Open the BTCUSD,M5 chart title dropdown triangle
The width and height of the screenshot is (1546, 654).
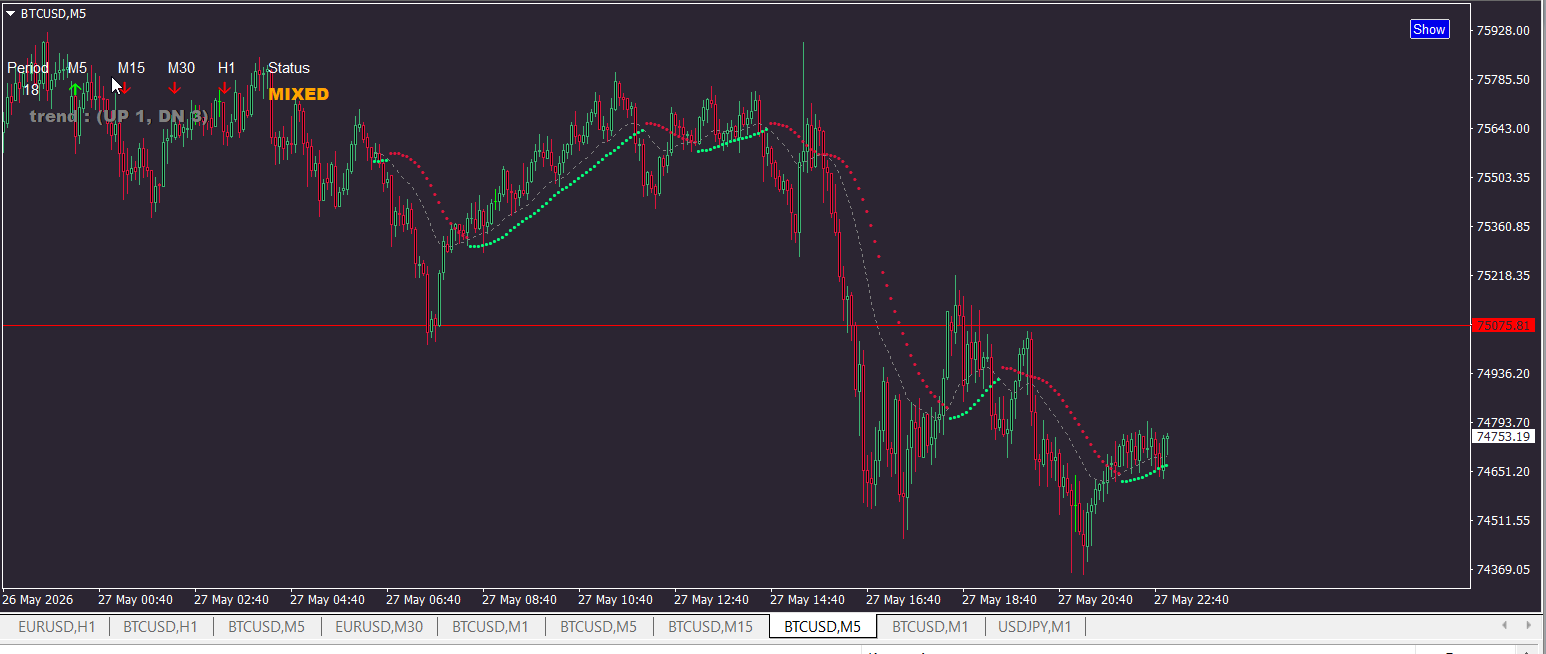10,13
